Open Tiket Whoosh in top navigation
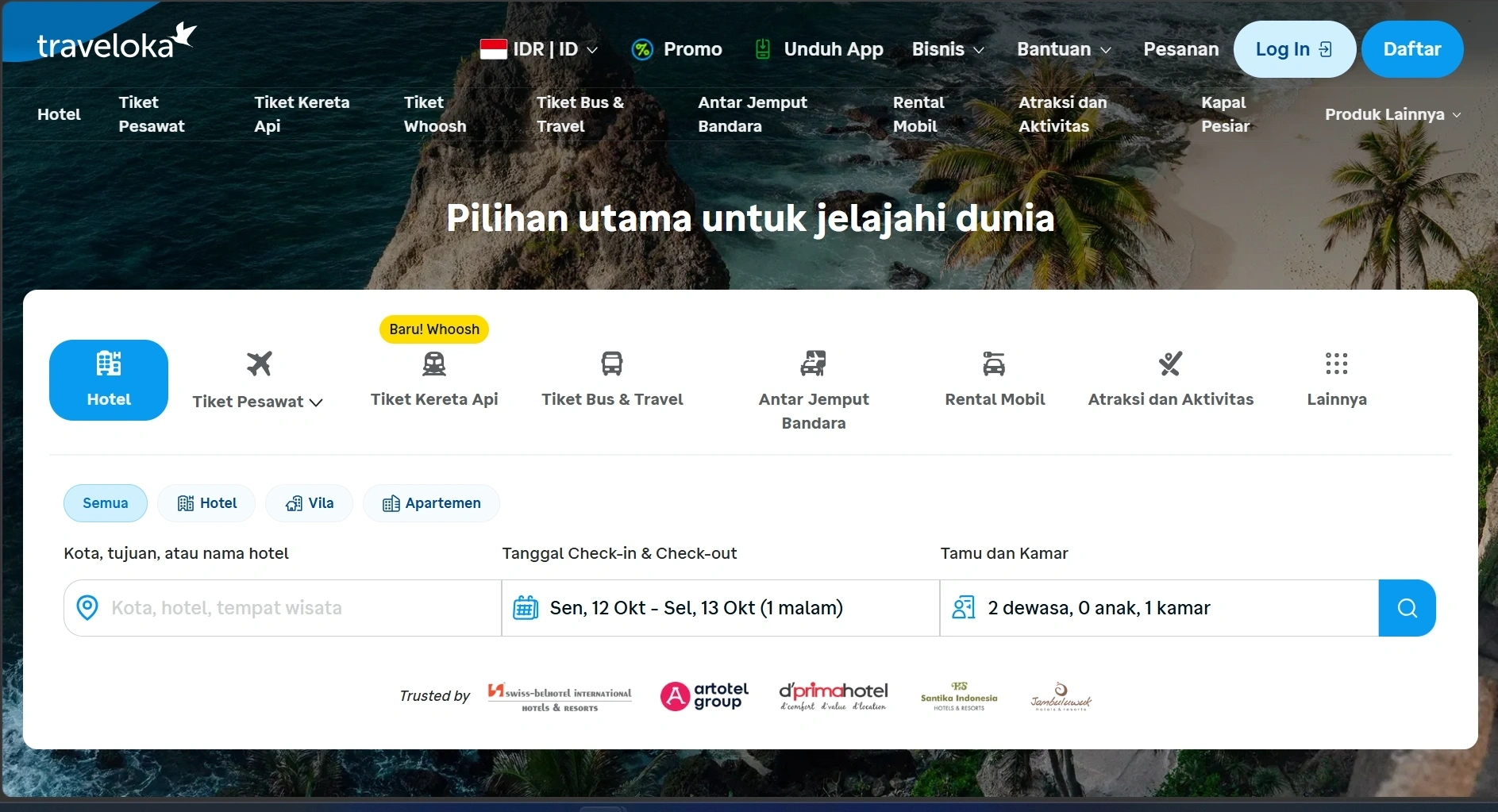Viewport: 1498px width, 812px height. [x=435, y=114]
